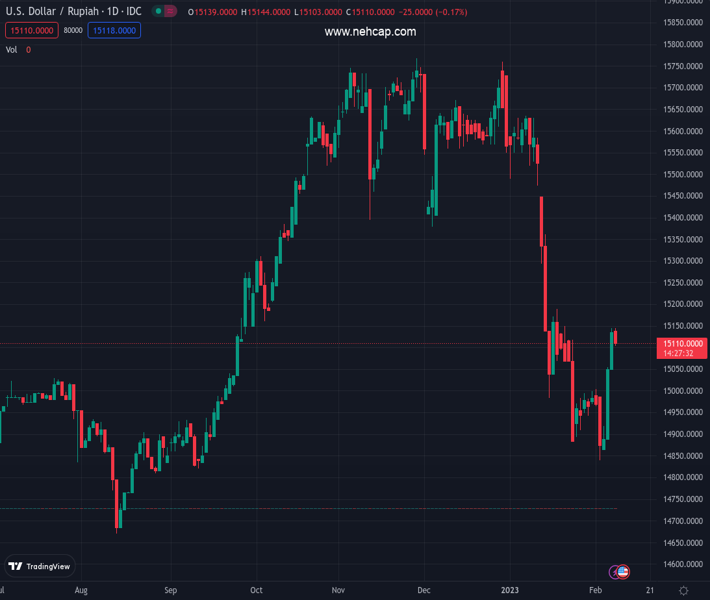The height and width of the screenshot is (600, 710).
Task: Click the Dec label on time axis
Action: point(424,590)
